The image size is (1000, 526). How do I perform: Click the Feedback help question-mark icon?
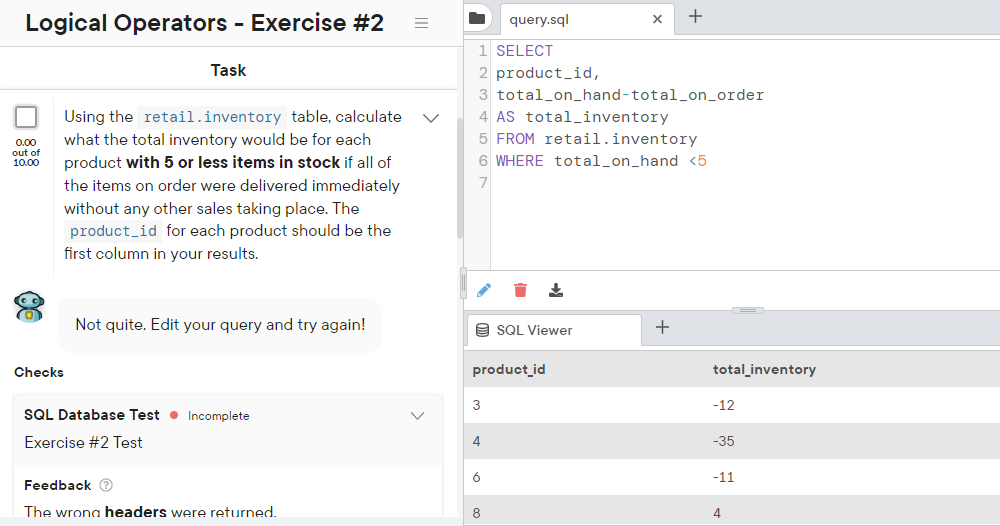(x=107, y=485)
